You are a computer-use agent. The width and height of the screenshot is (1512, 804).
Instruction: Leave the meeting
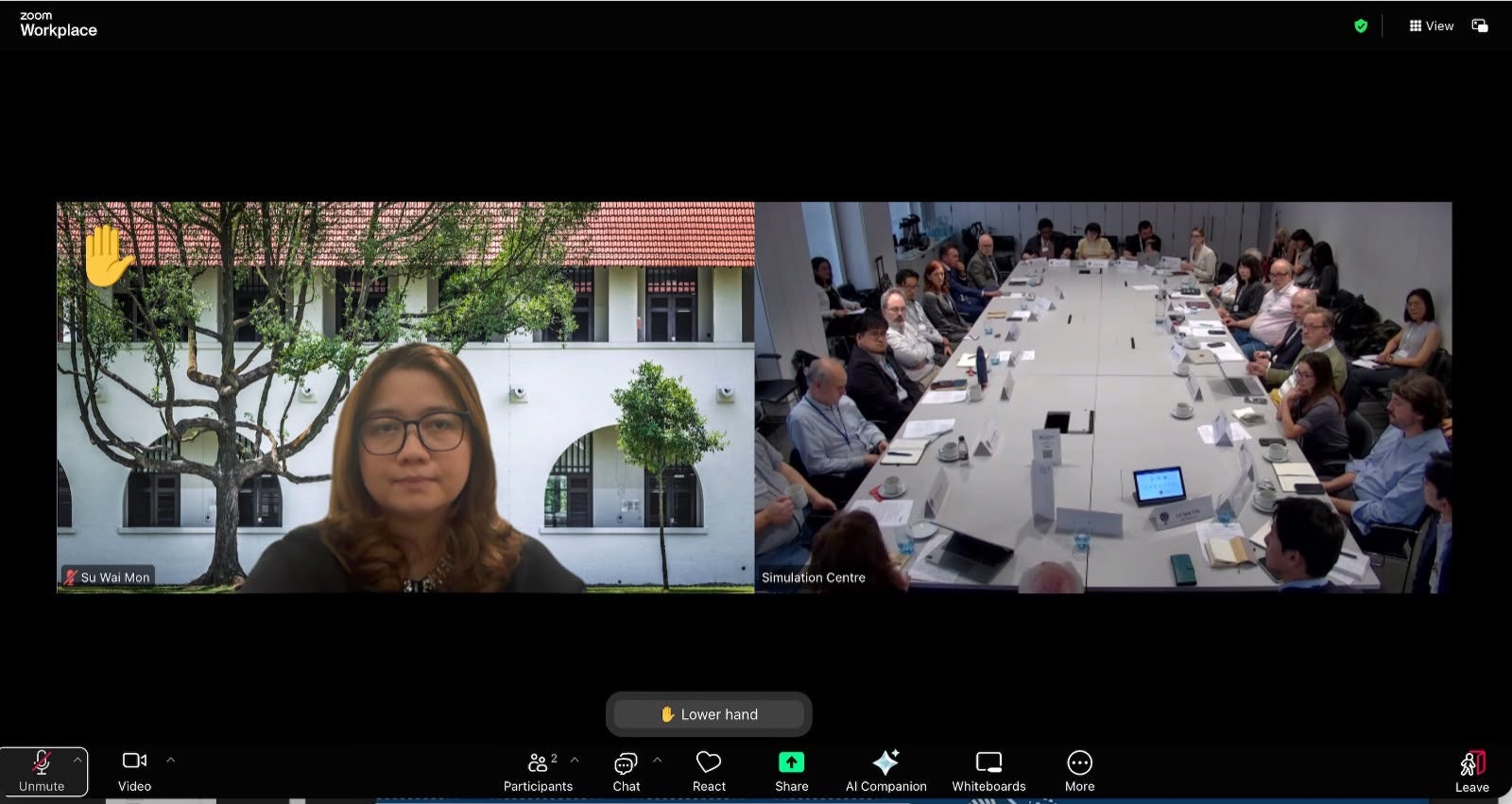(x=1471, y=772)
